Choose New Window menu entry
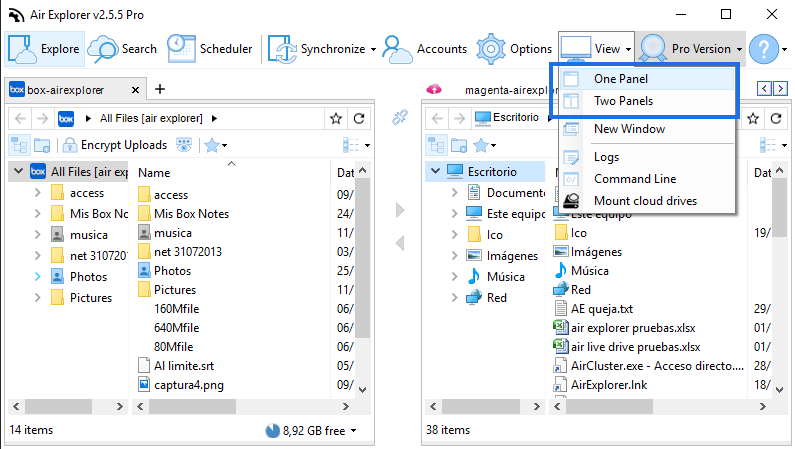The image size is (795, 449). 647,129
